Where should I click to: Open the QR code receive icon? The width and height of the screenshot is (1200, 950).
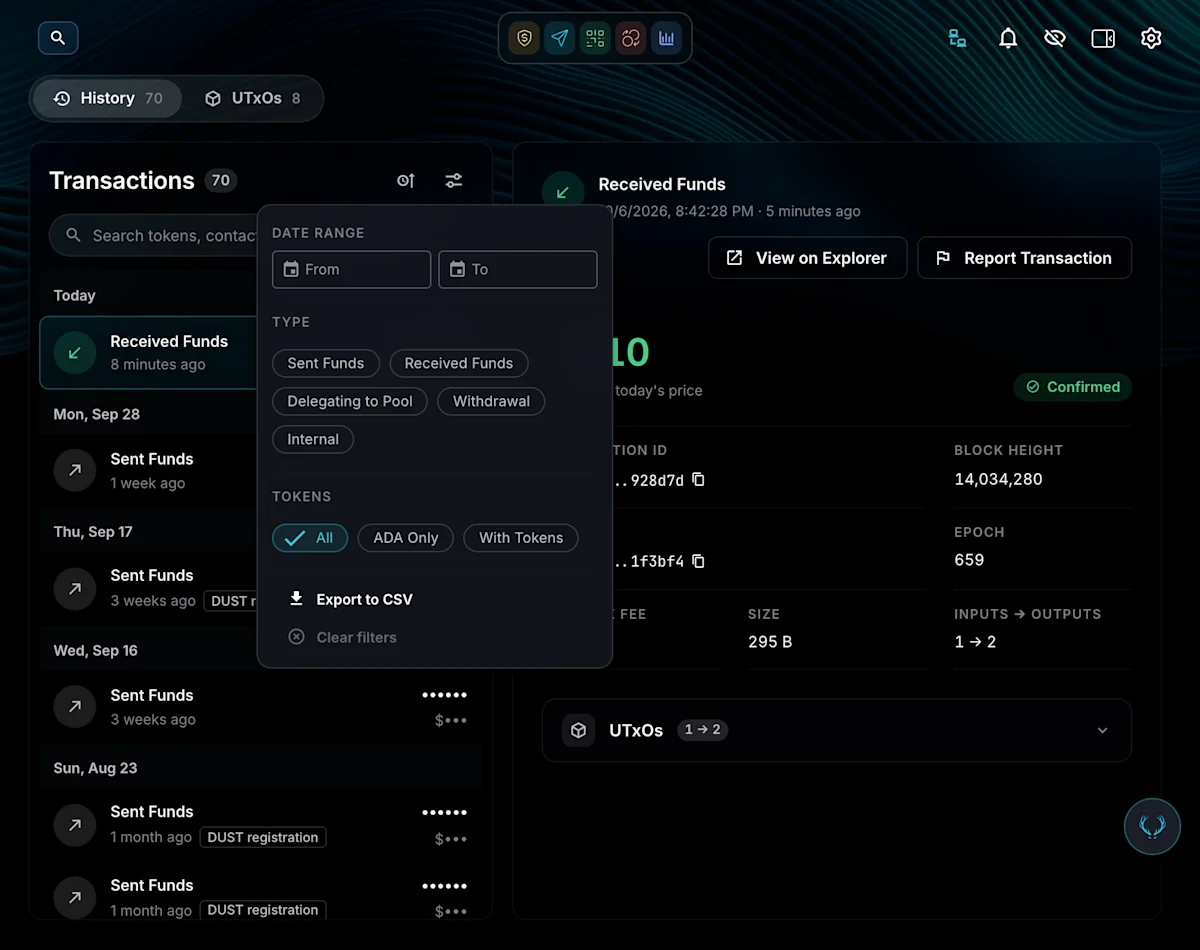[595, 38]
